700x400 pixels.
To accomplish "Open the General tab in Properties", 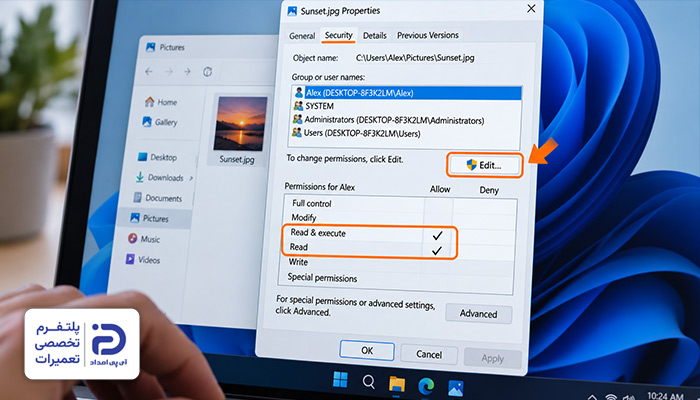I will pos(302,36).
